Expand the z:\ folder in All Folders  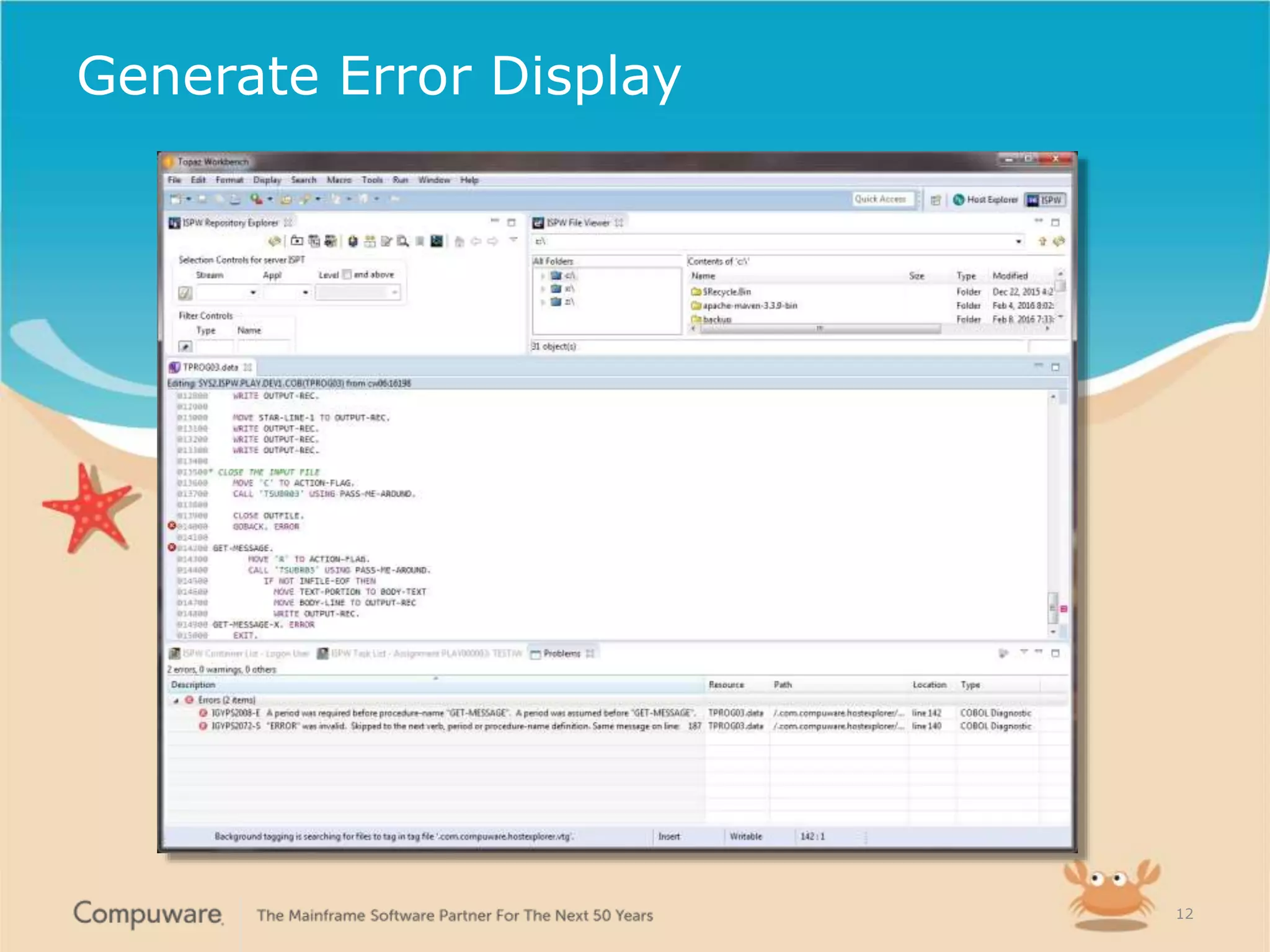point(543,302)
